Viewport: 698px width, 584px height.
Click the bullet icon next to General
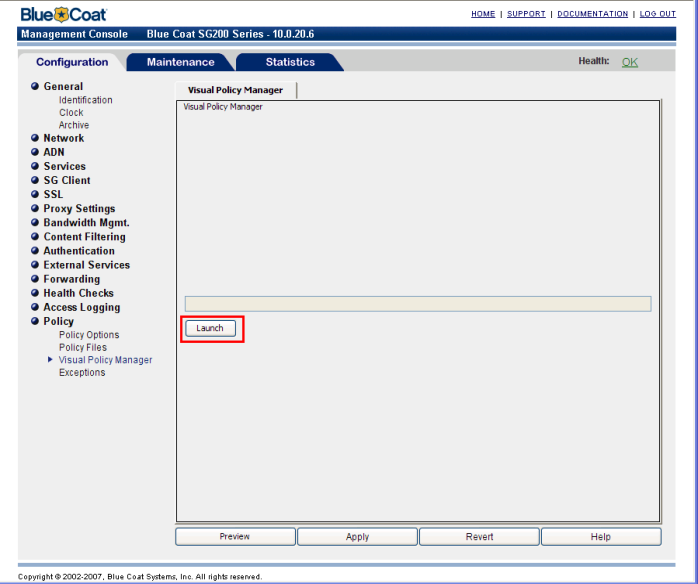click(x=35, y=86)
